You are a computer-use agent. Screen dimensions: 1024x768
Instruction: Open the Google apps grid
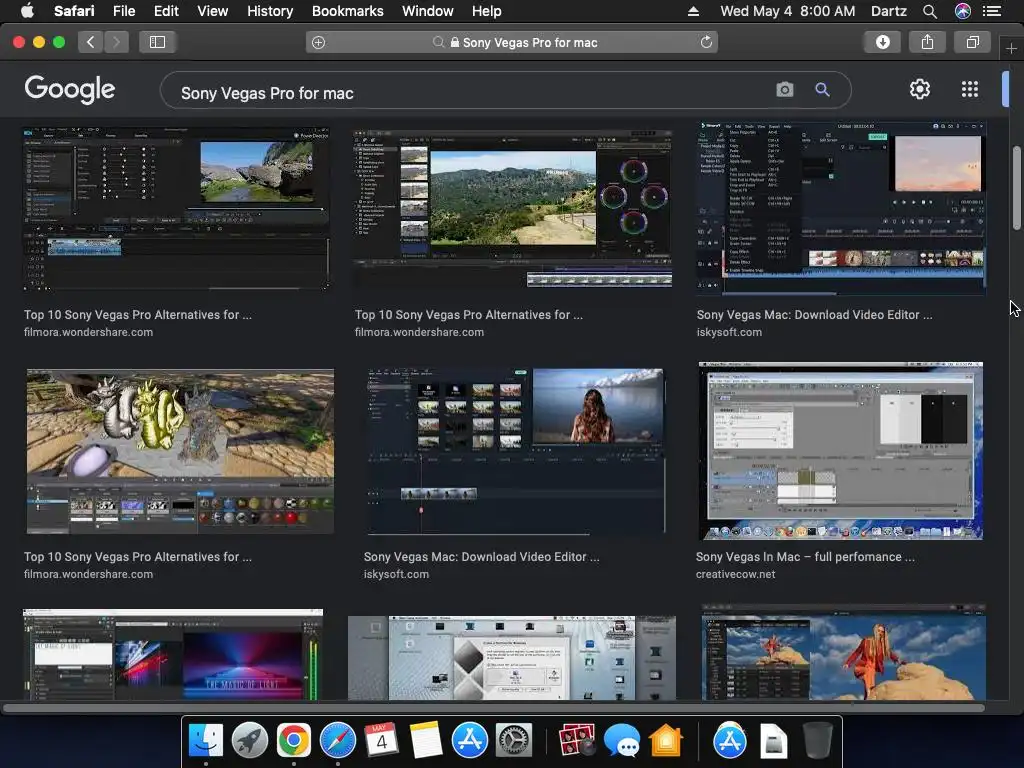coord(969,89)
